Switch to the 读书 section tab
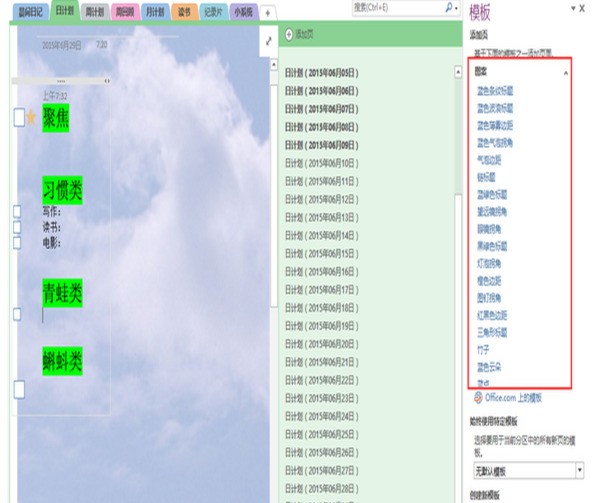This screenshot has width=600, height=503. tap(184, 12)
